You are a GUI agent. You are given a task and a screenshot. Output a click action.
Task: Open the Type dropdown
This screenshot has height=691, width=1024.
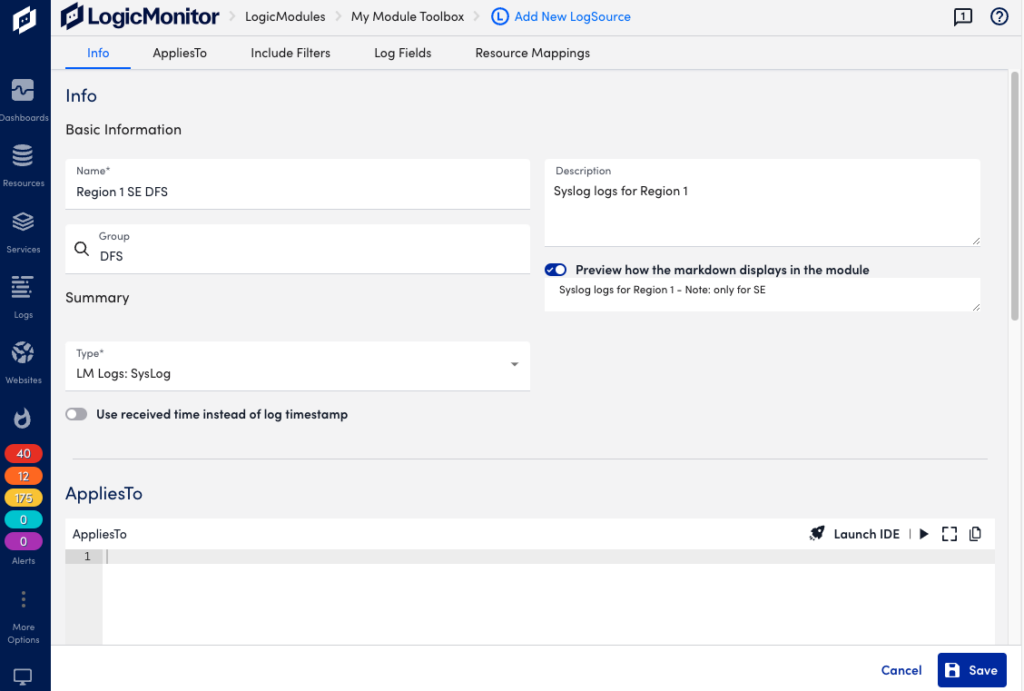(x=297, y=366)
